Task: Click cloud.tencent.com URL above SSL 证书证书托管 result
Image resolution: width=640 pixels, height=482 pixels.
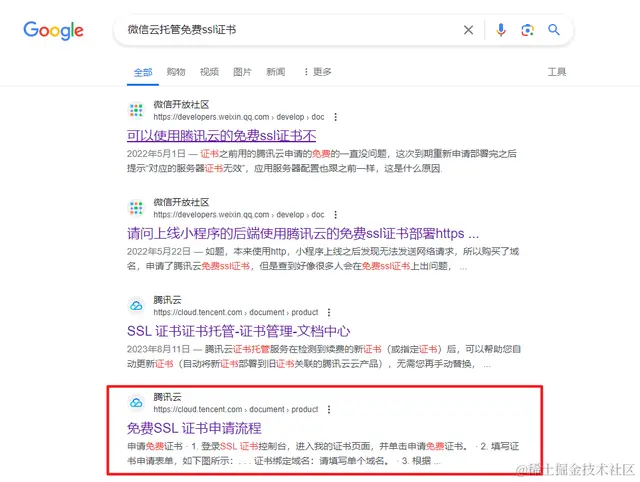Action: point(236,312)
